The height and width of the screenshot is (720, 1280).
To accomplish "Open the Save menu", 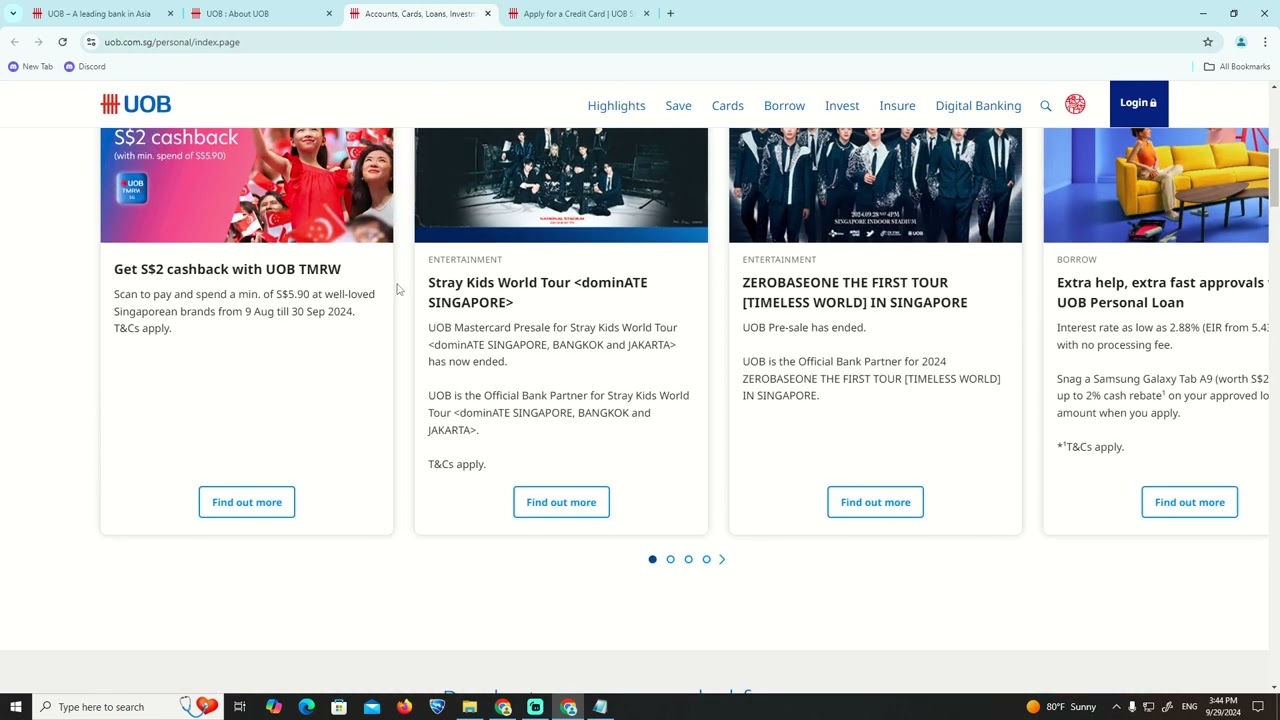I will pyautogui.click(x=678, y=105).
